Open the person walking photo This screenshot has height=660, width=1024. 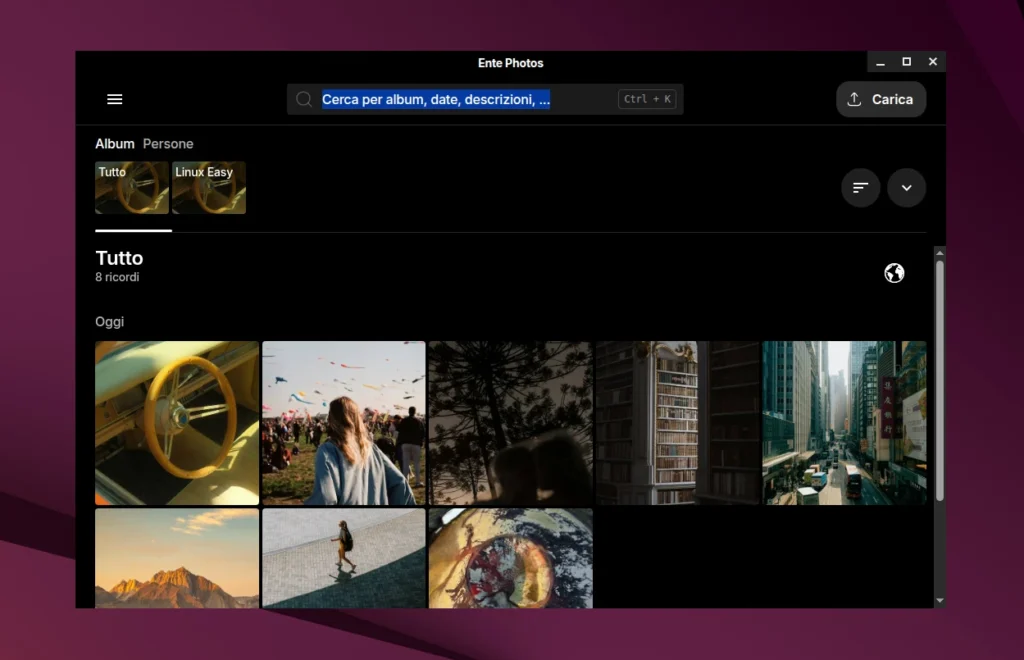coord(344,558)
